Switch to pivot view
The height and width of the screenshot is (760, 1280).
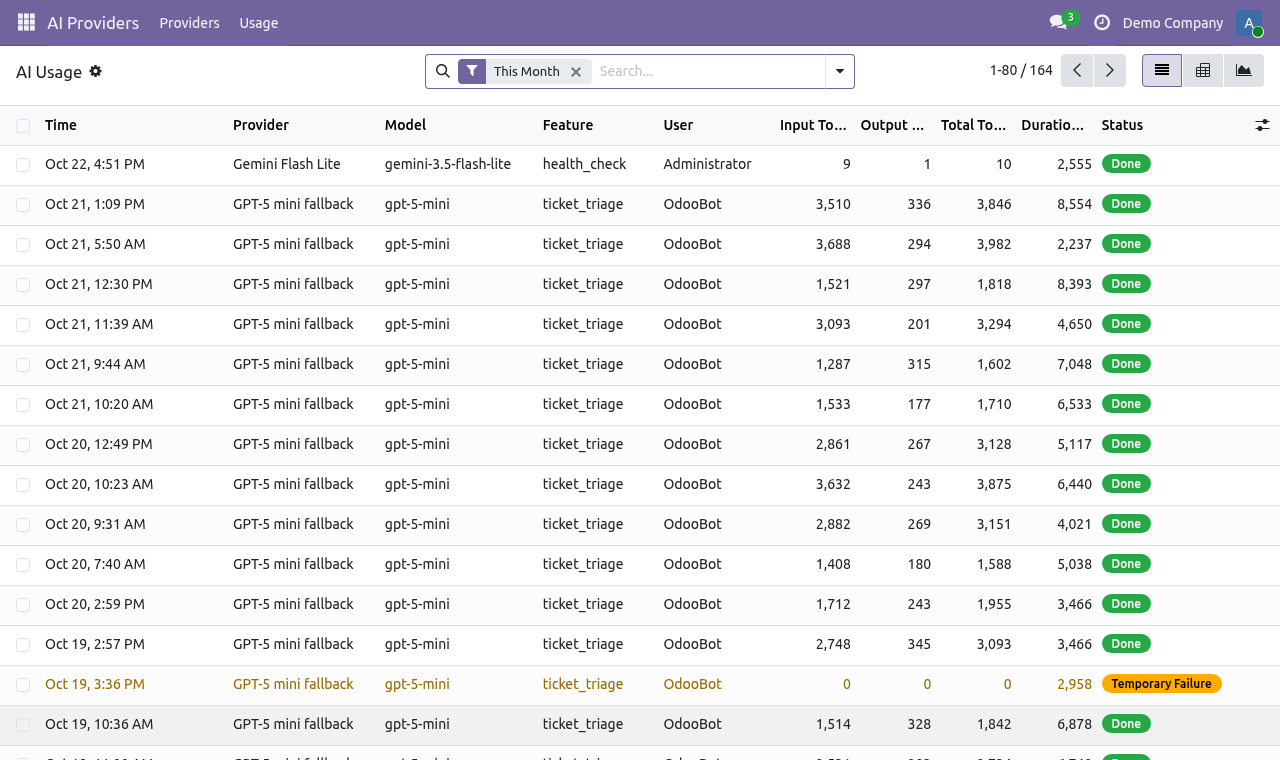pyautogui.click(x=1203, y=70)
